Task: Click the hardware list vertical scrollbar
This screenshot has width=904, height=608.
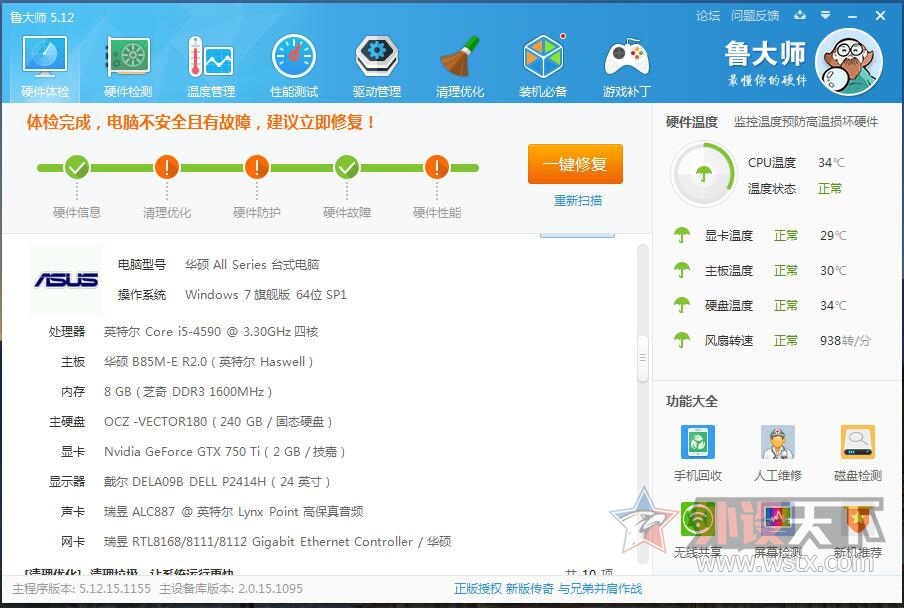Action: click(x=643, y=357)
